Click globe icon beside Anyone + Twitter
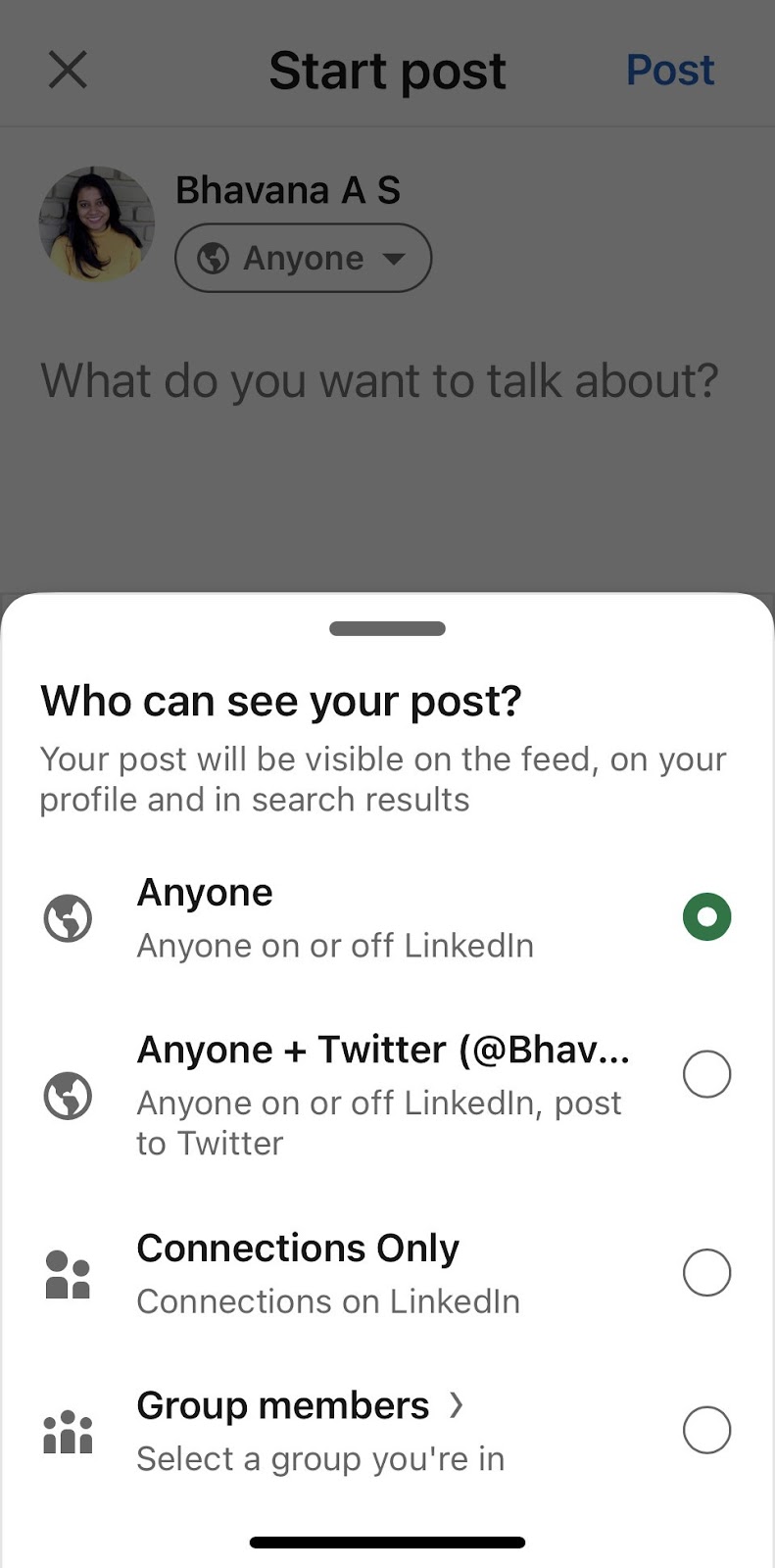This screenshot has height=1568, width=775. 69,1095
